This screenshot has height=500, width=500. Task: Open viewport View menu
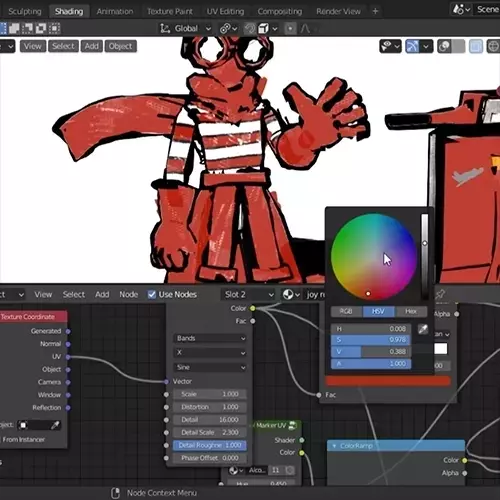[x=33, y=46]
